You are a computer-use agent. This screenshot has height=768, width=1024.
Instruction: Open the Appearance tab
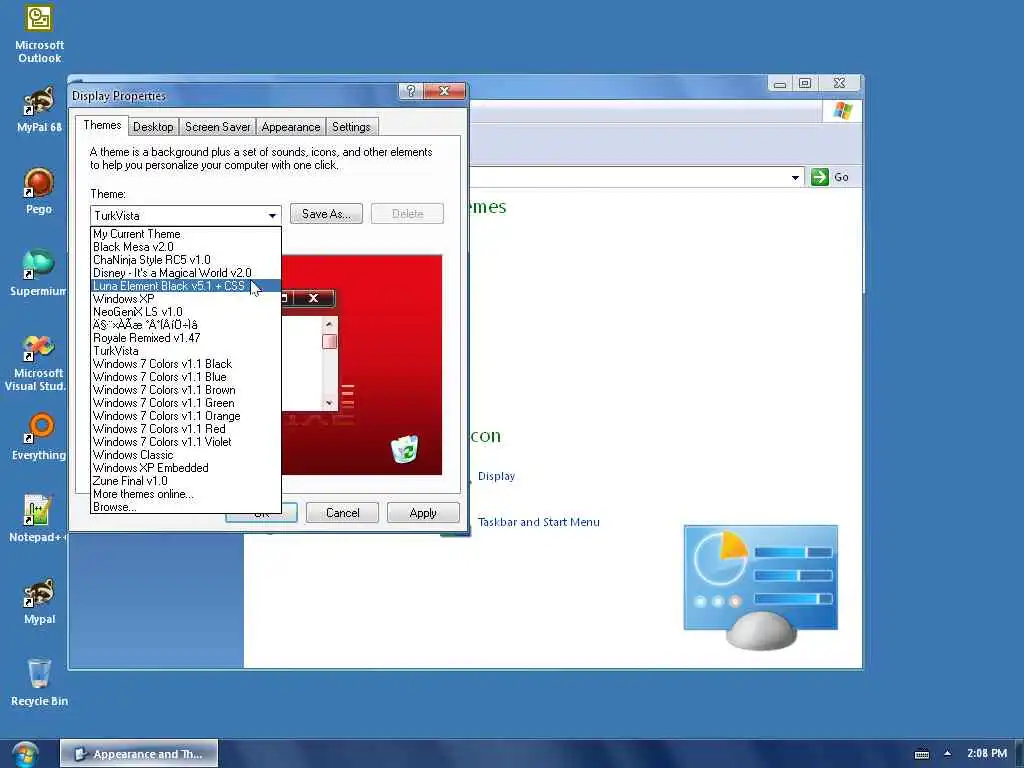pos(291,127)
